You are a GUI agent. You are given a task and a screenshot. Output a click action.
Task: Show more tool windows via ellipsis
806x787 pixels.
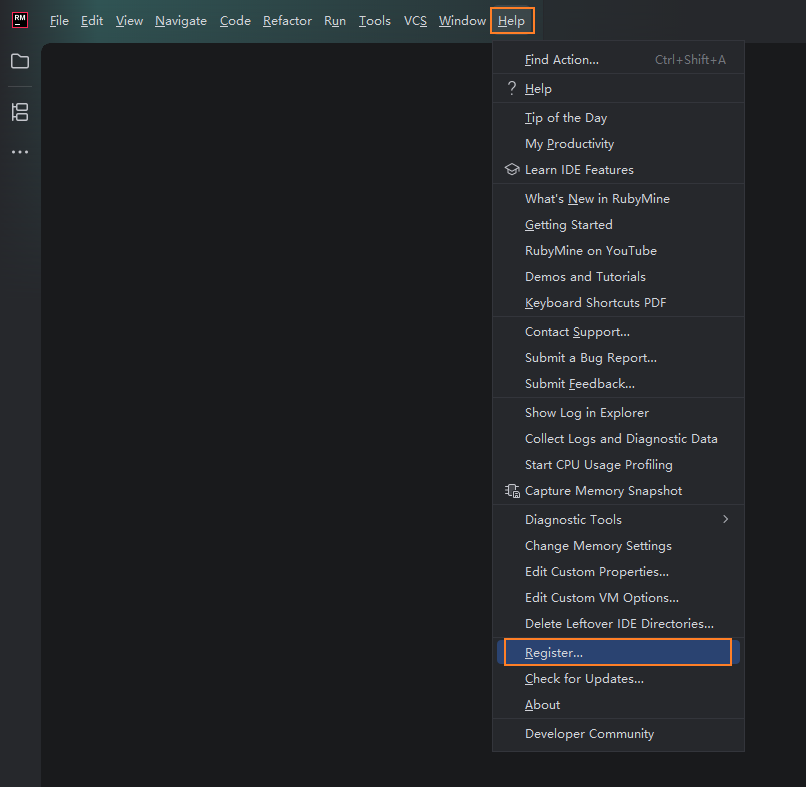20,152
